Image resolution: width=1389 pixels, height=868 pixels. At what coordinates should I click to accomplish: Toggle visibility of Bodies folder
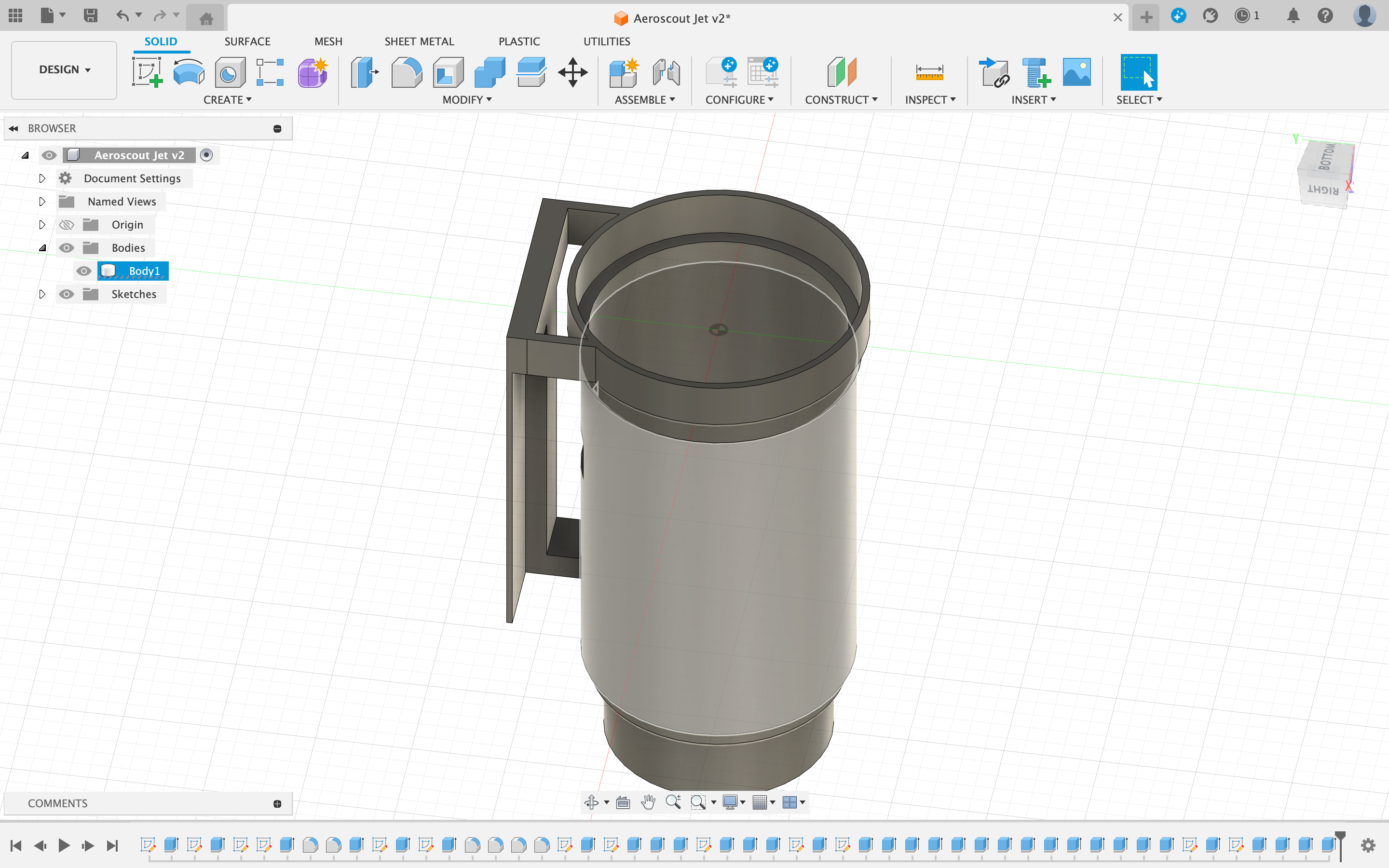pyautogui.click(x=67, y=248)
